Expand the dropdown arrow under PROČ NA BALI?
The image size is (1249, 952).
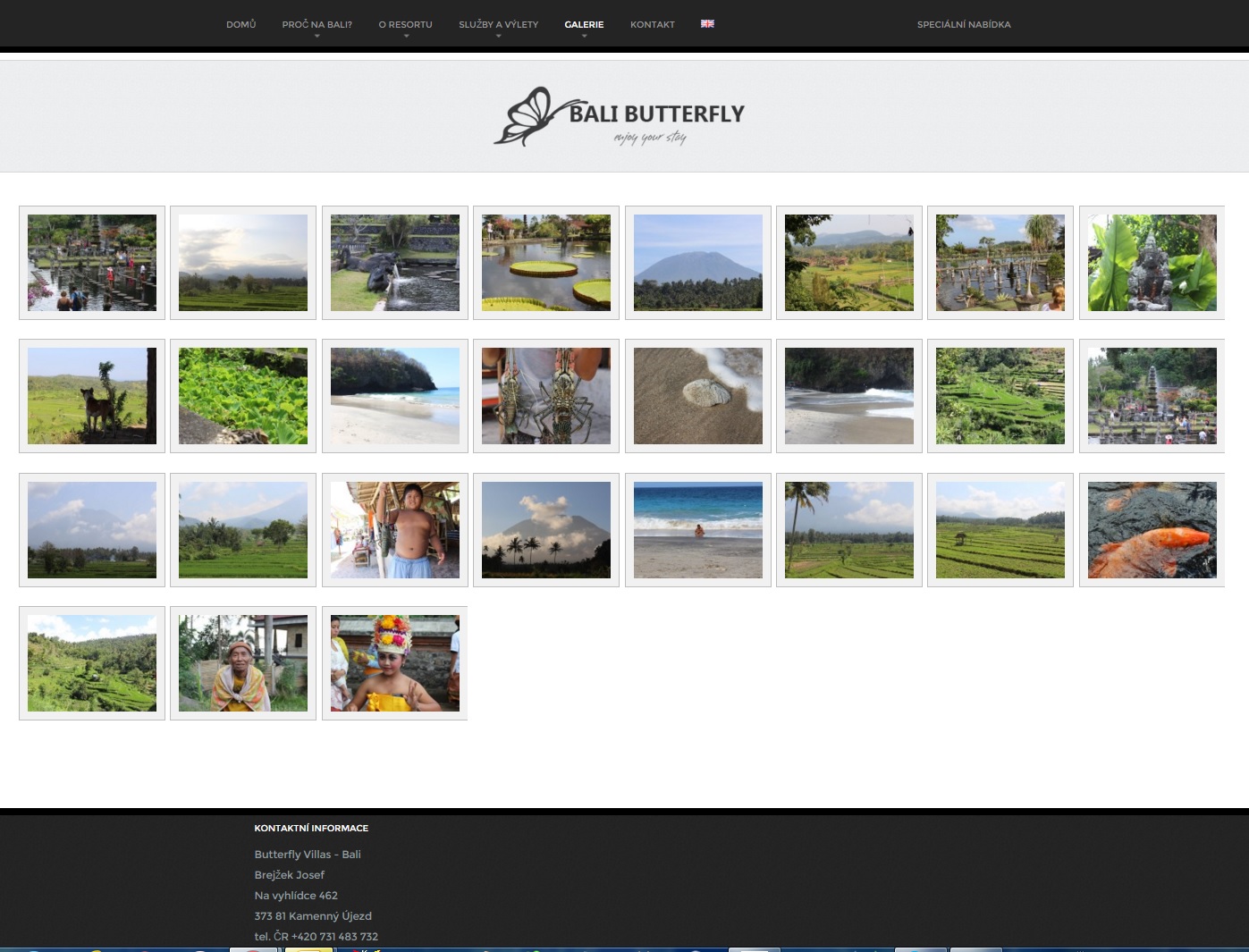click(316, 37)
